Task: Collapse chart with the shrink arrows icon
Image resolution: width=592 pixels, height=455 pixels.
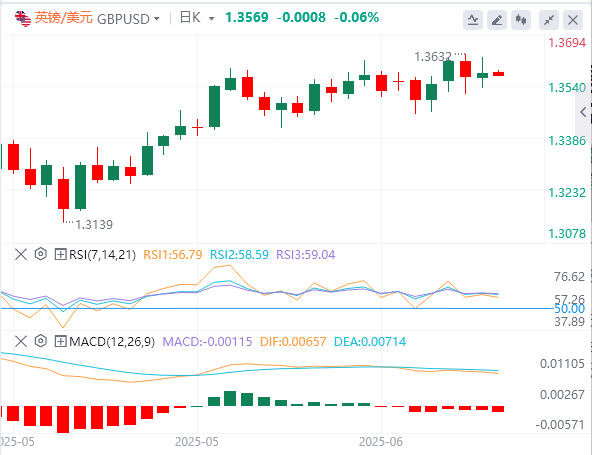Action: pyautogui.click(x=549, y=20)
